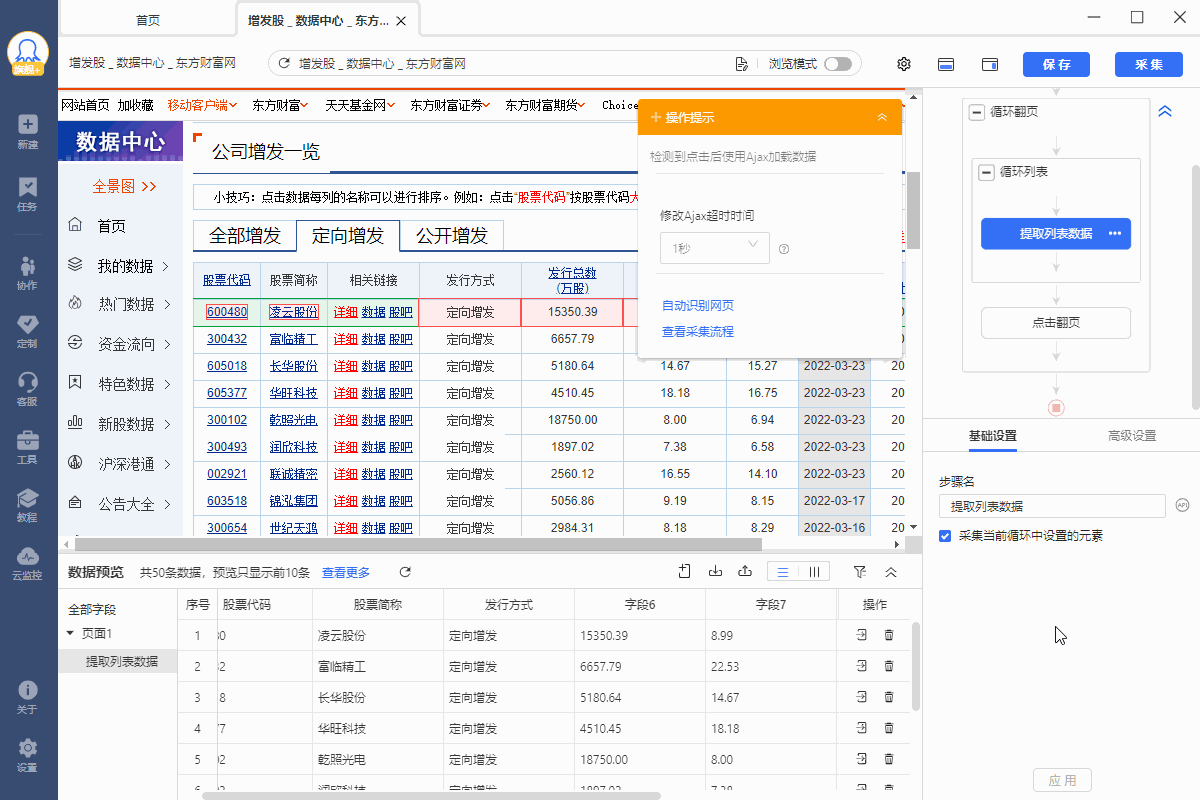Switch data preview to vertical column view
This screenshot has height=800, width=1200.
814,572
